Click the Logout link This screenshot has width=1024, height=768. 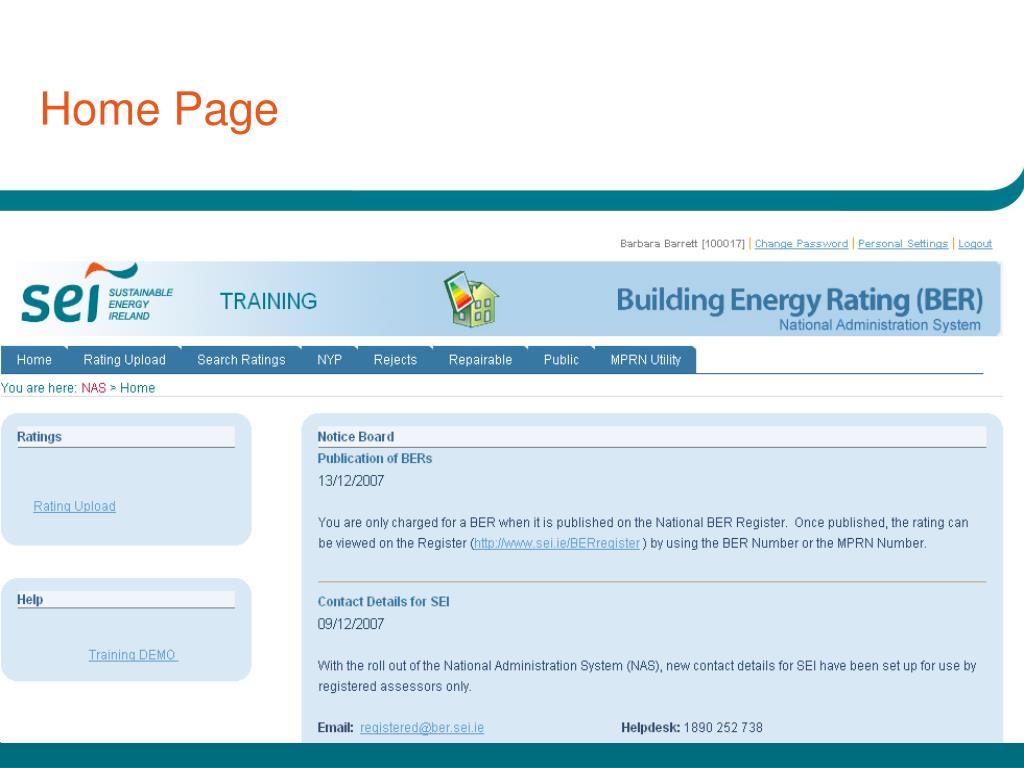pyautogui.click(x=975, y=244)
